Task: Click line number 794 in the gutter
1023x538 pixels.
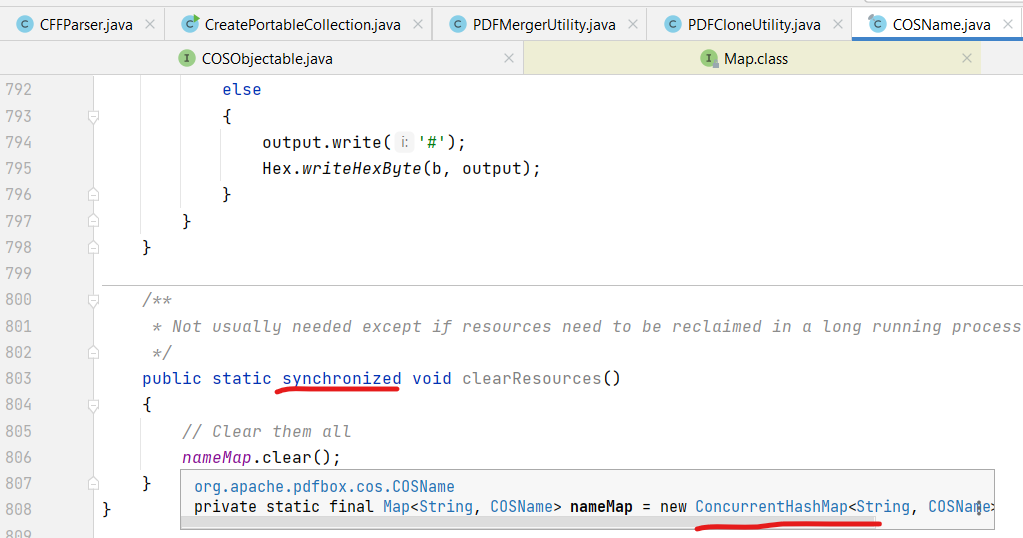Action: click(18, 143)
